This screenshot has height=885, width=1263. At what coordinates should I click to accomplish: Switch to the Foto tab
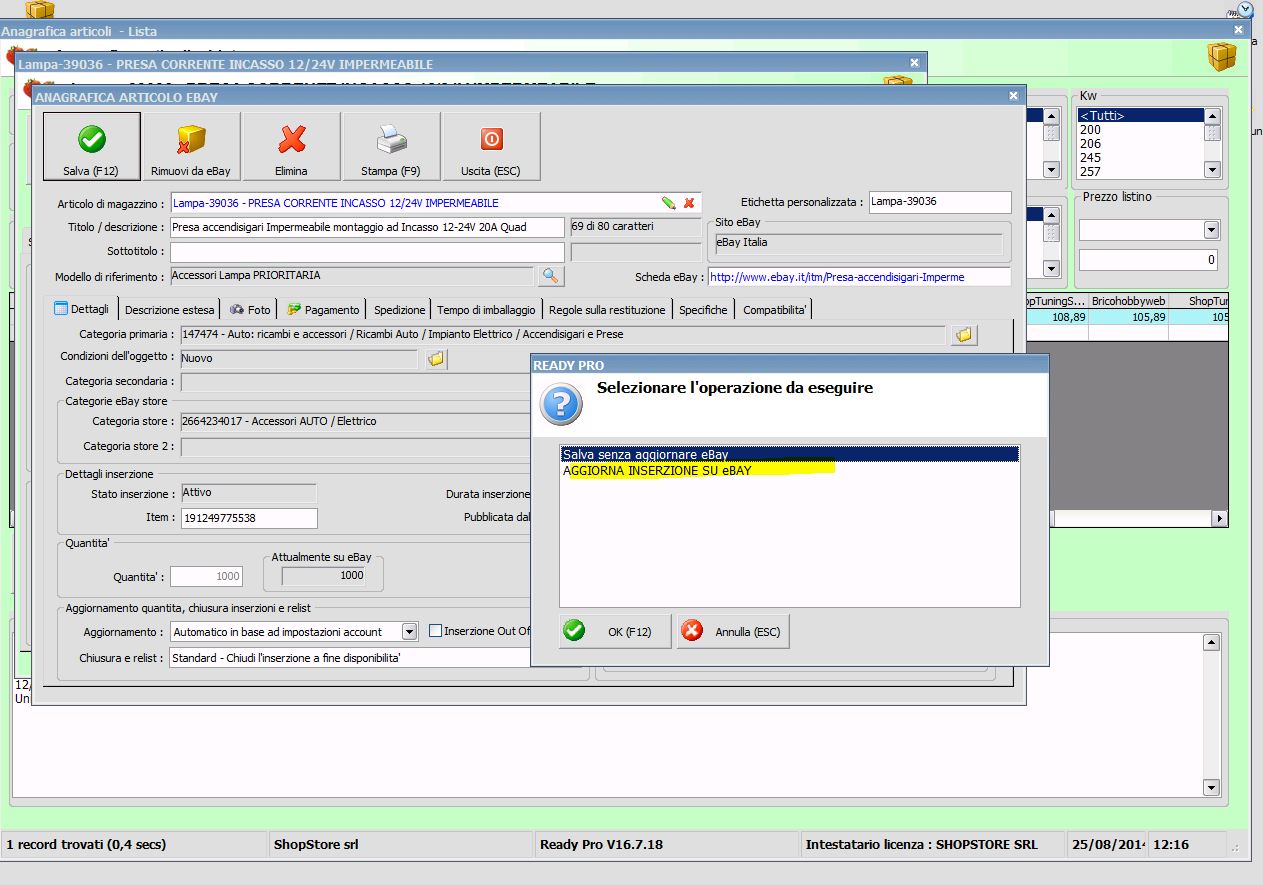[x=250, y=310]
